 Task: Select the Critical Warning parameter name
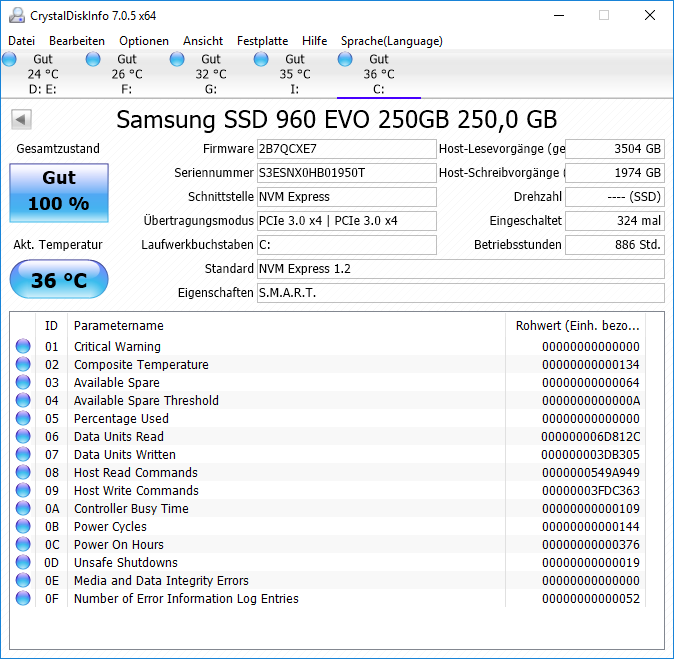pyautogui.click(x=117, y=346)
